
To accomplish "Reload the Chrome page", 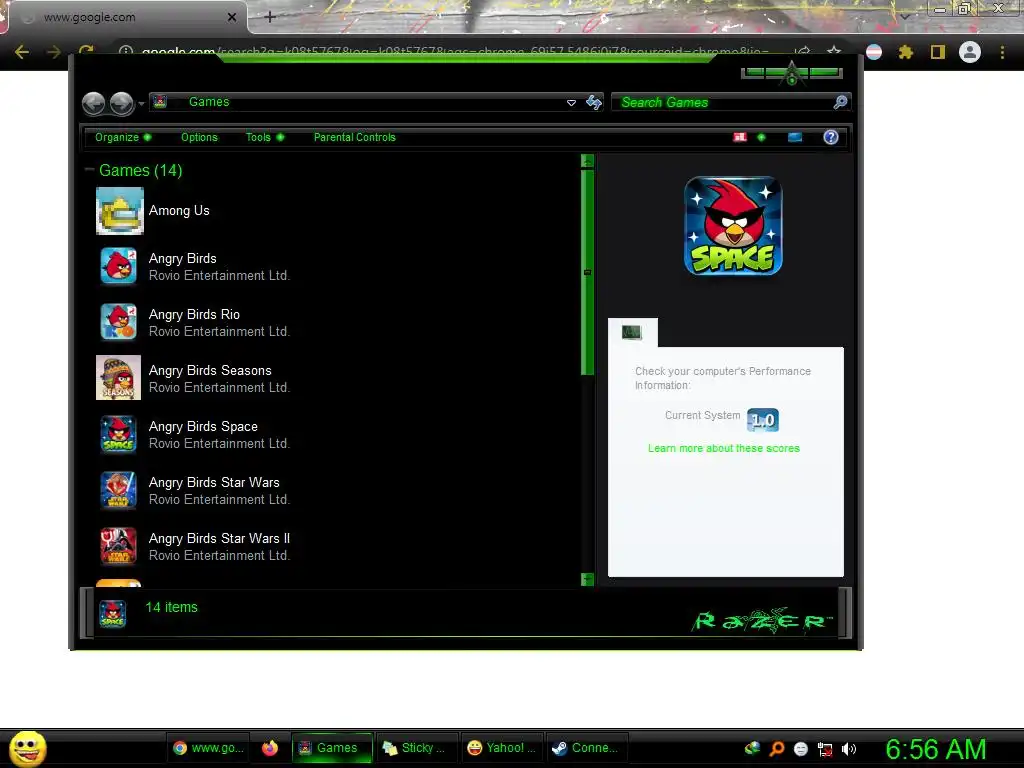I will point(86,52).
